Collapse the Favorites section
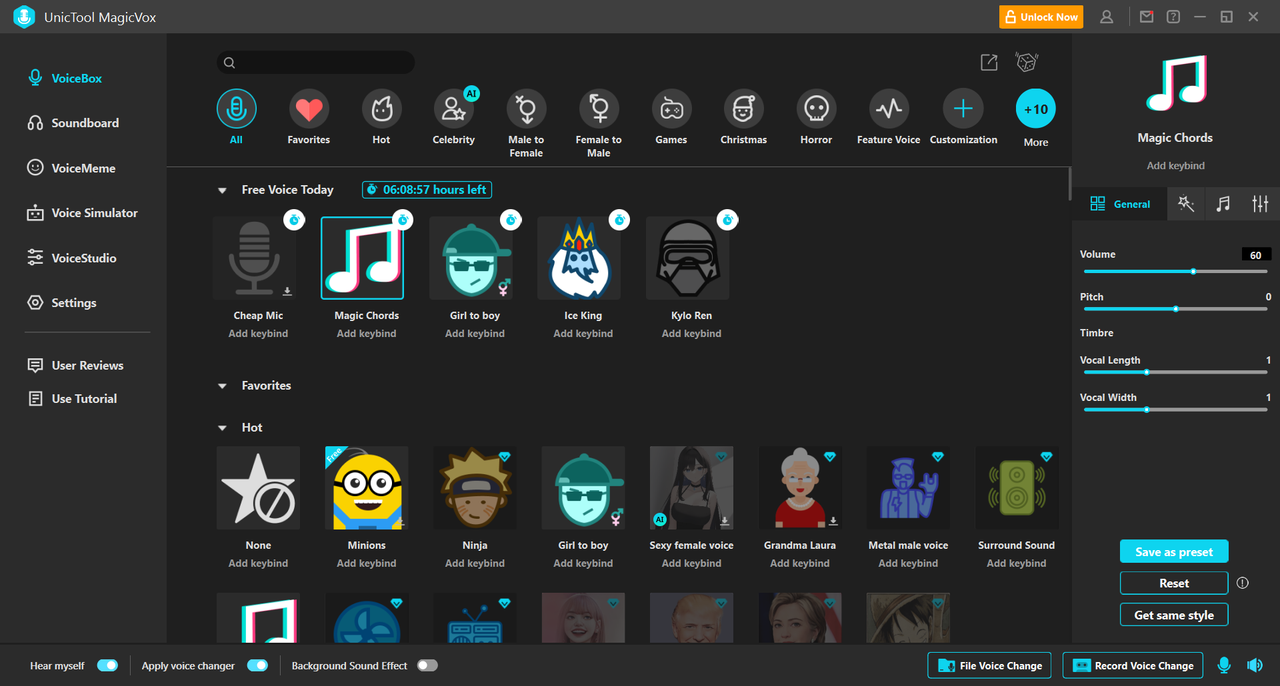 pyautogui.click(x=222, y=386)
